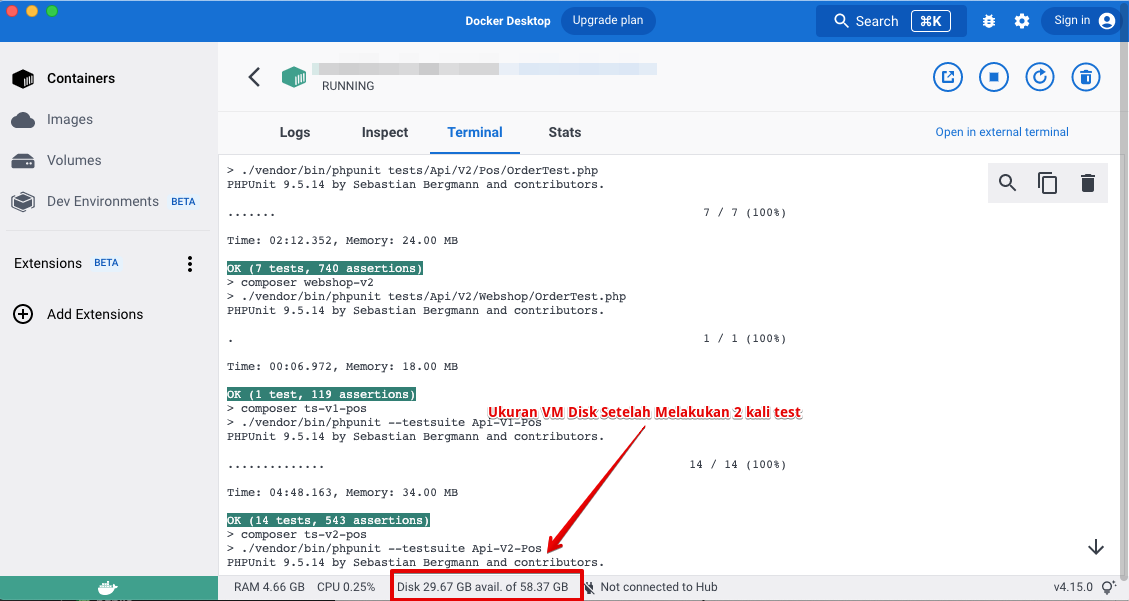Viewport: 1129px width, 601px height.
Task: Click the '14 / 14 (100%)' progress text
Action: coord(737,464)
